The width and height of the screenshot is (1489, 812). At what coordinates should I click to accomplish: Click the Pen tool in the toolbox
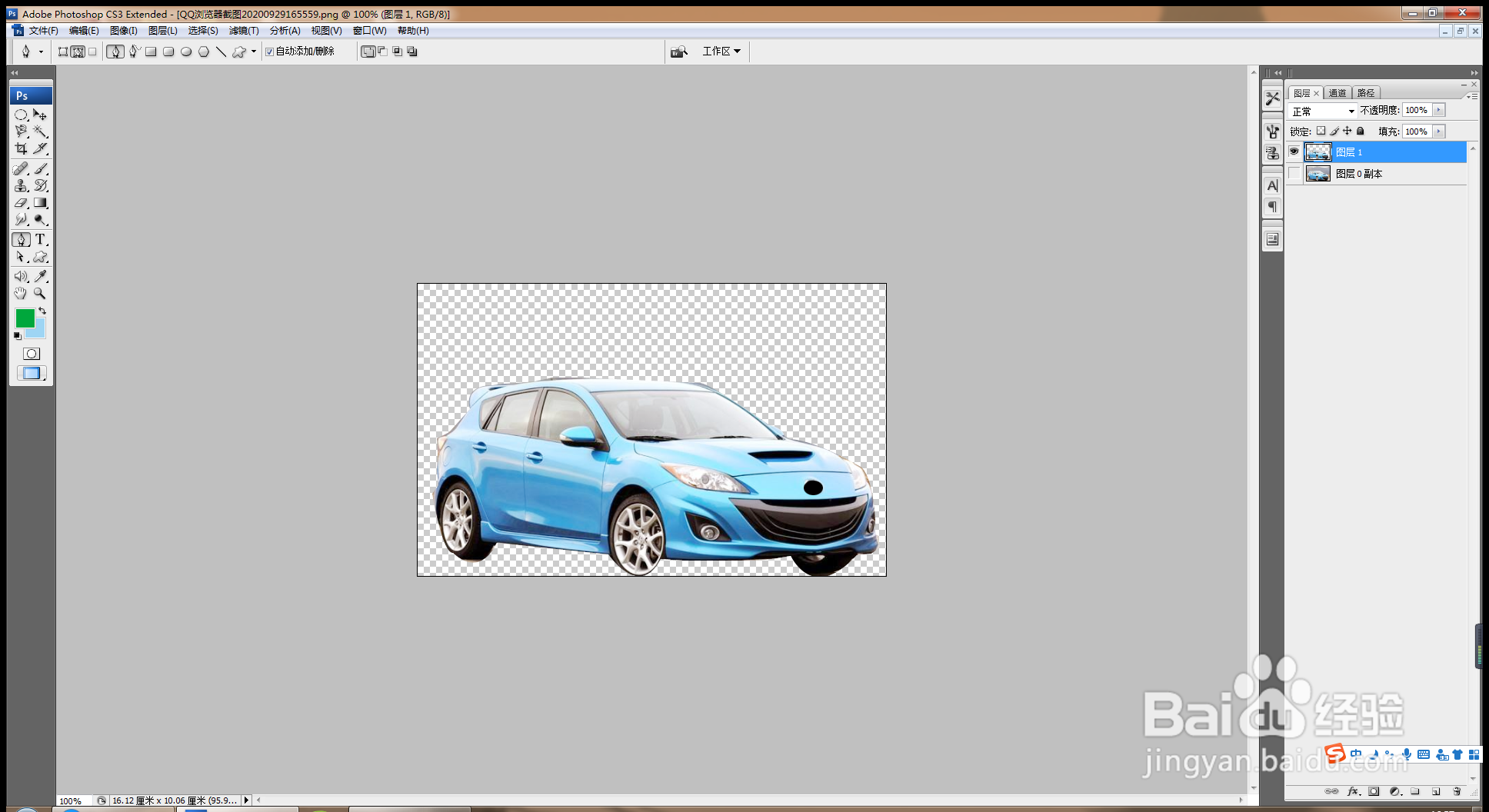[21, 240]
